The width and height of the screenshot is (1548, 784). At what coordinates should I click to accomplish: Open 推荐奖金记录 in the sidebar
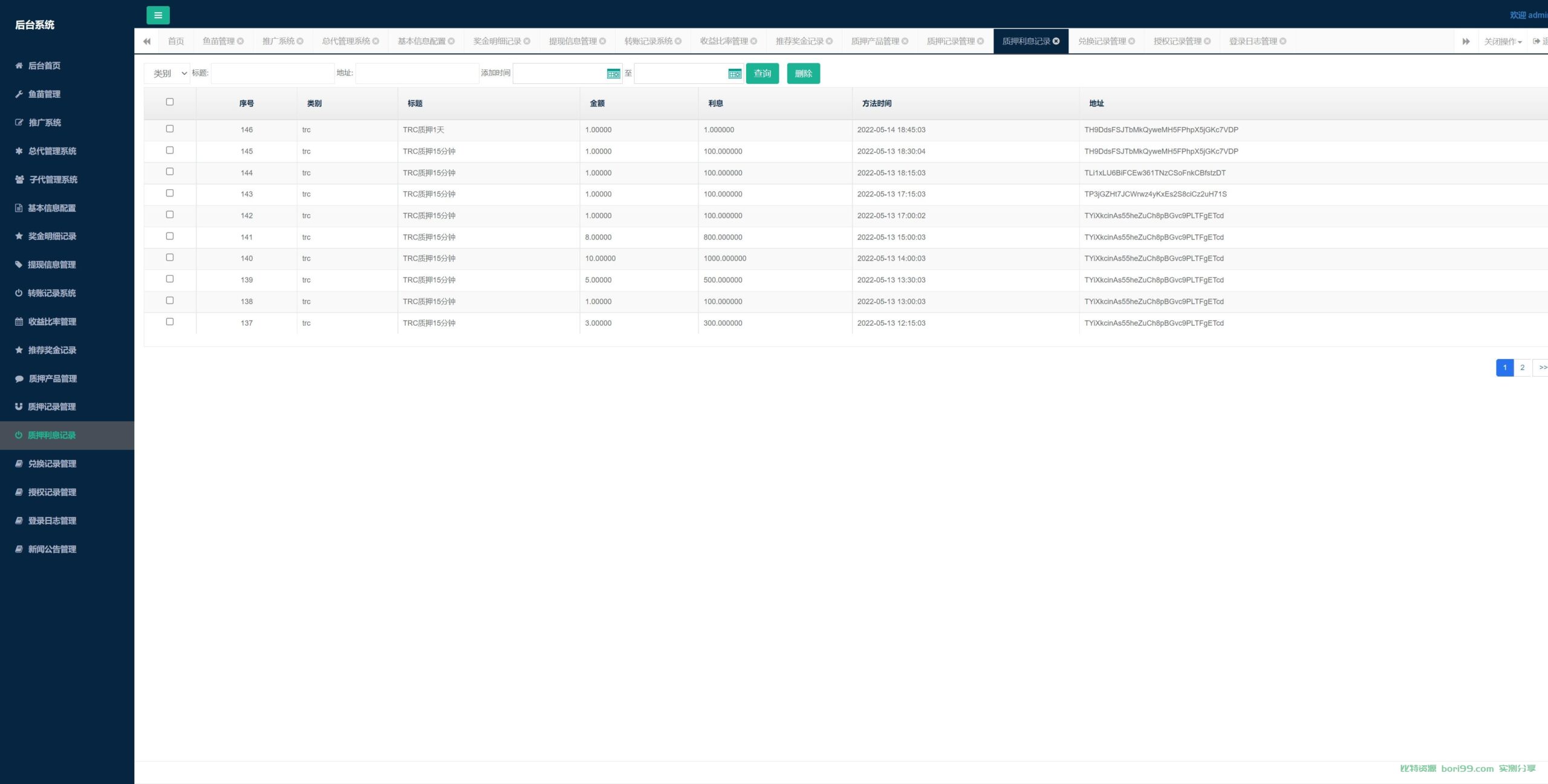[x=67, y=350]
